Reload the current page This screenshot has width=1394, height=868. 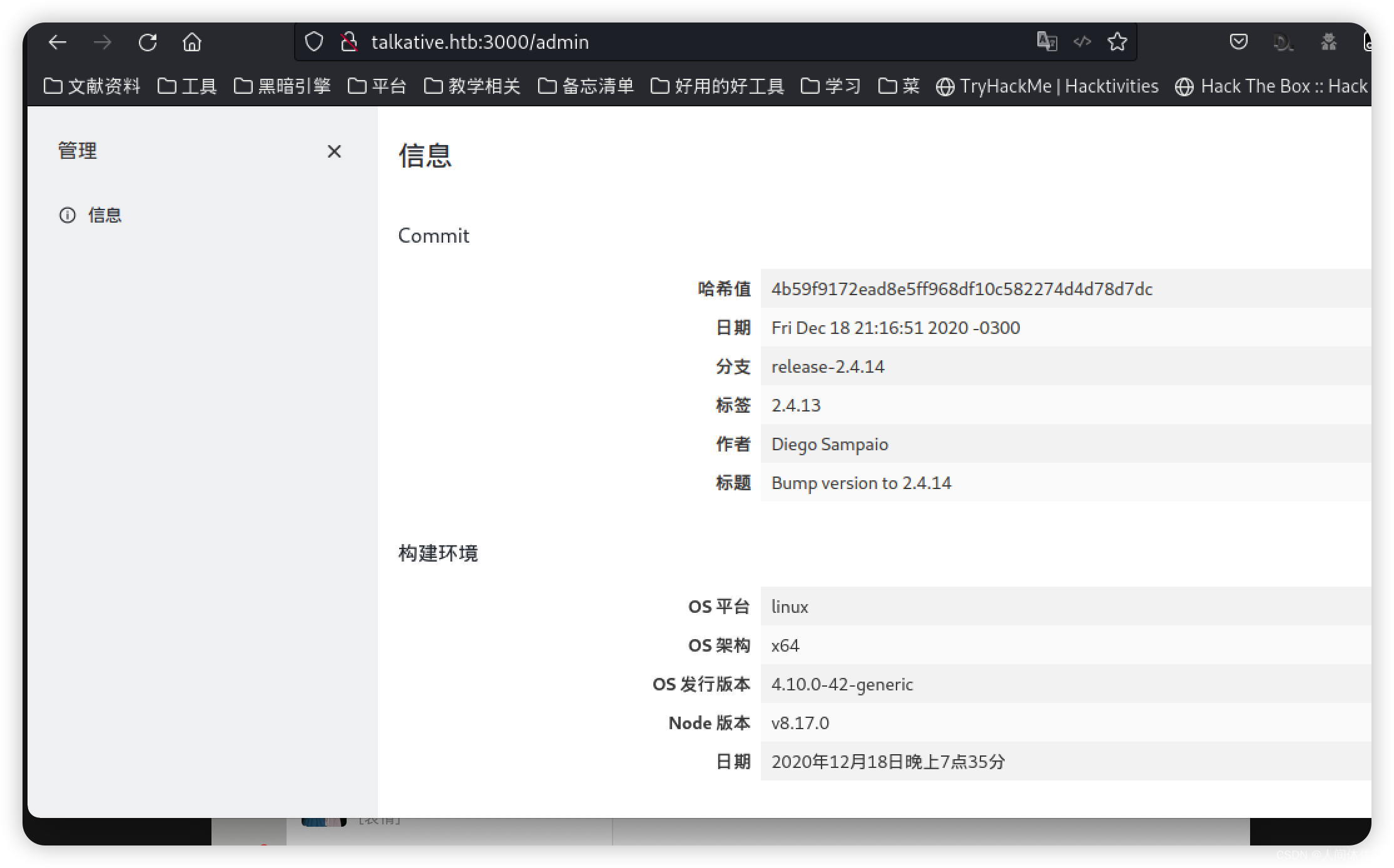coord(148,42)
